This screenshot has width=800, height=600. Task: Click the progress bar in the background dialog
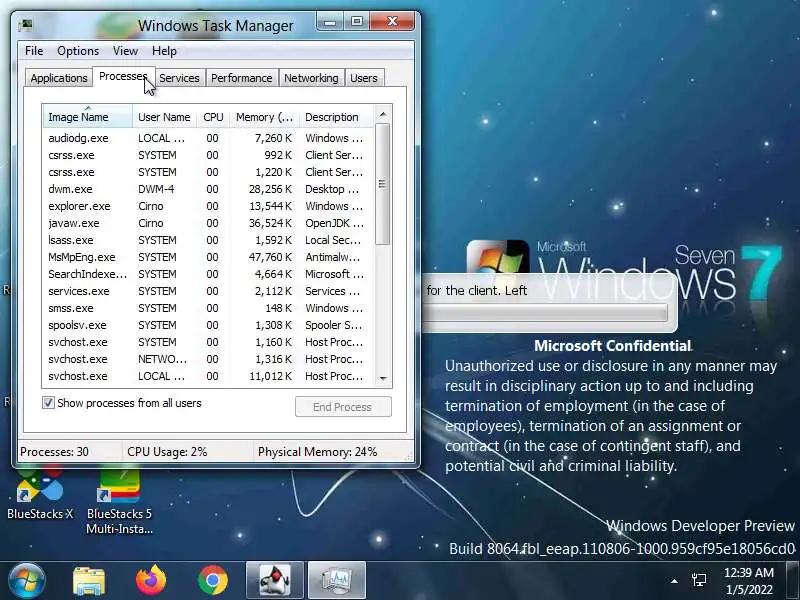545,312
